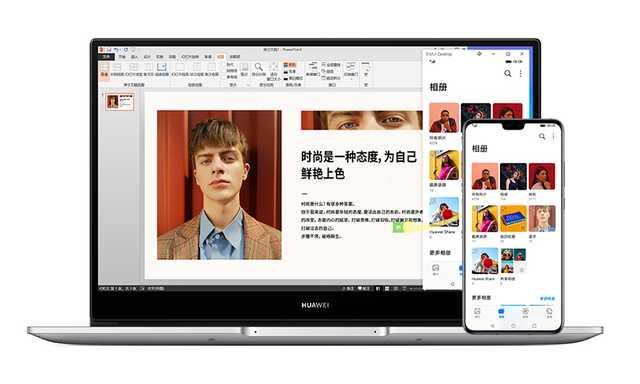Screen dimensions: 640x384
Task: Click 适应窗口大小 (Fit to Window)
Action: point(273,71)
